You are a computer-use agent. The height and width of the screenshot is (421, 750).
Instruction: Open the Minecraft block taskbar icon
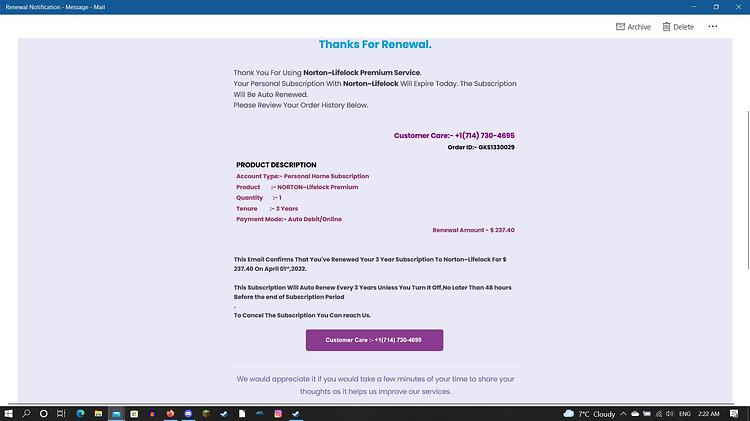click(206, 413)
